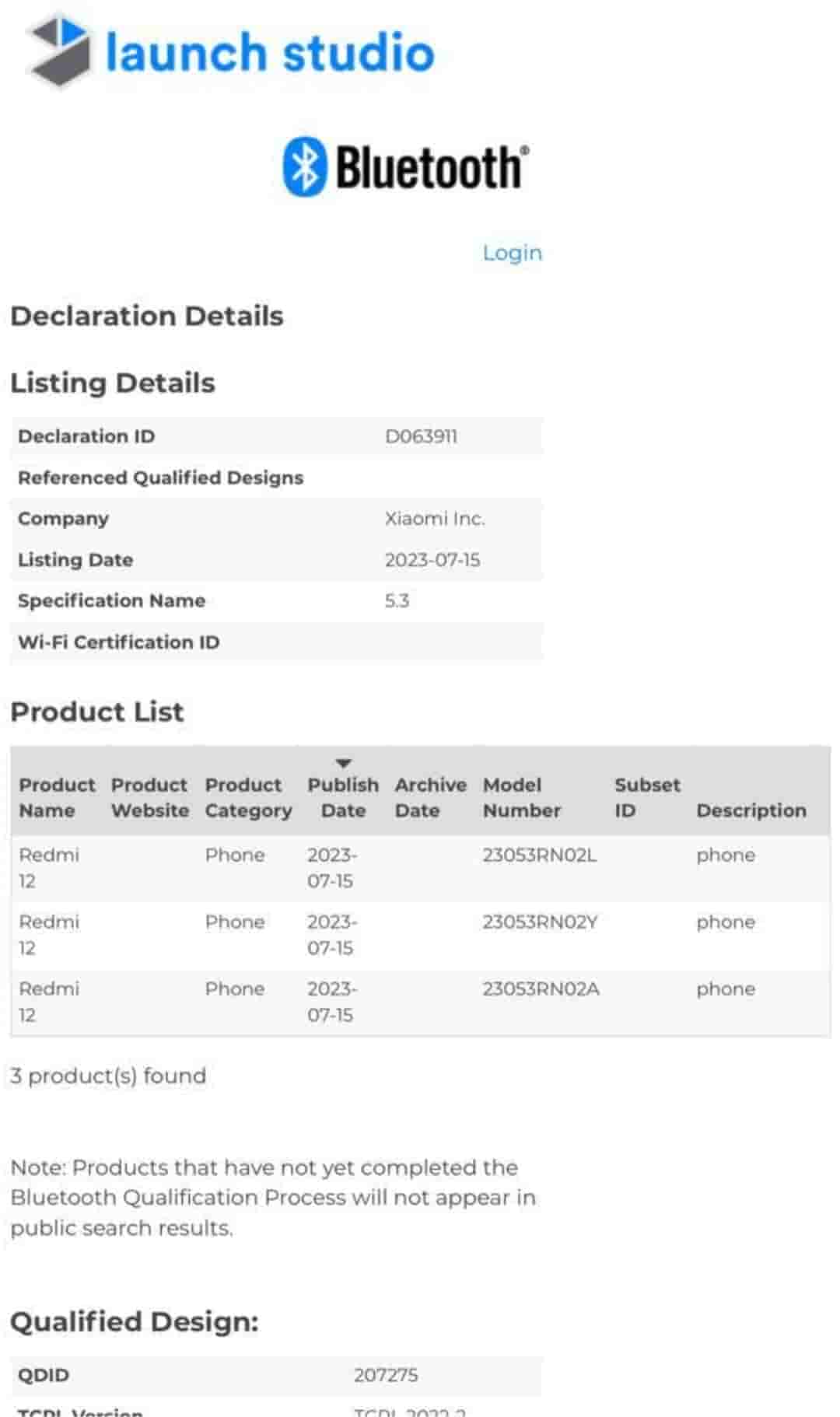Click the blue Bluetooth rune symbol
The height and width of the screenshot is (1417, 840).
303,166
